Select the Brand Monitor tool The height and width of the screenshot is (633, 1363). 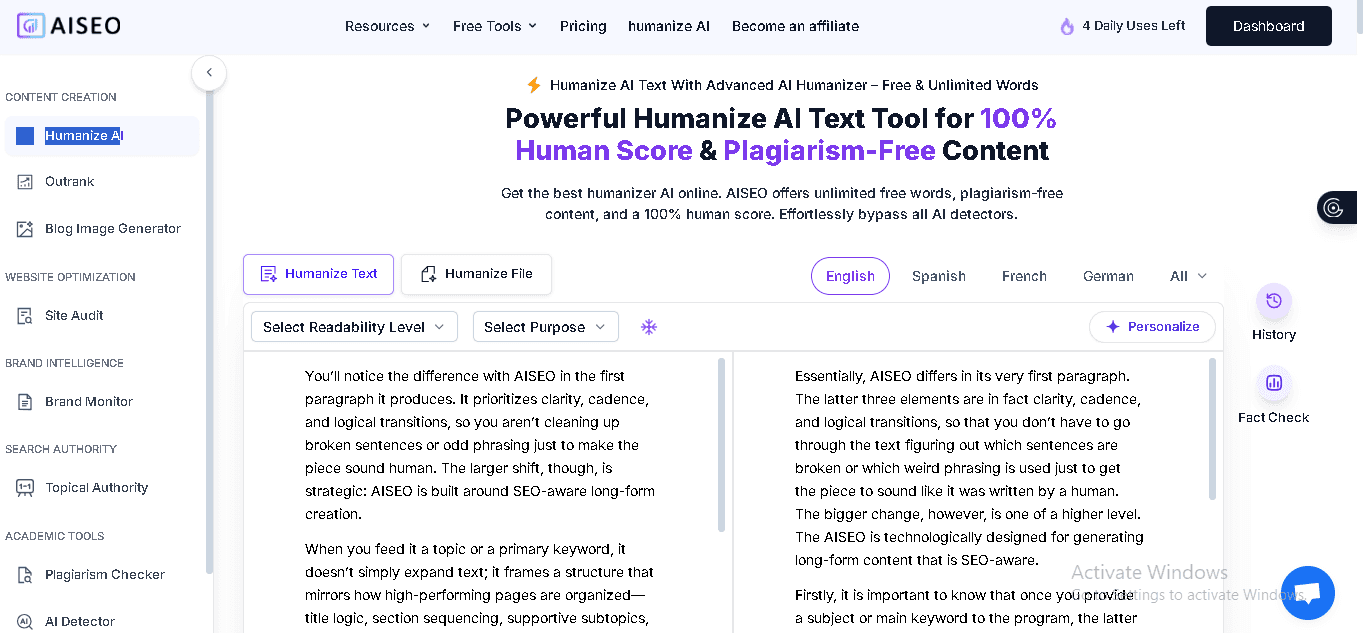click(89, 401)
